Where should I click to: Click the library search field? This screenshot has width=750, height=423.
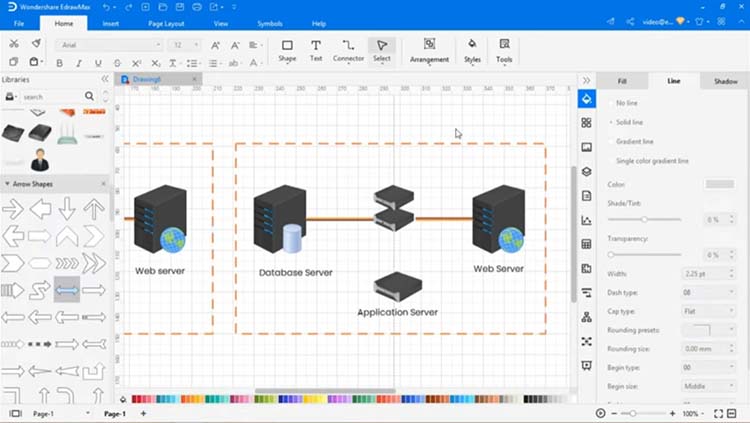[51, 97]
